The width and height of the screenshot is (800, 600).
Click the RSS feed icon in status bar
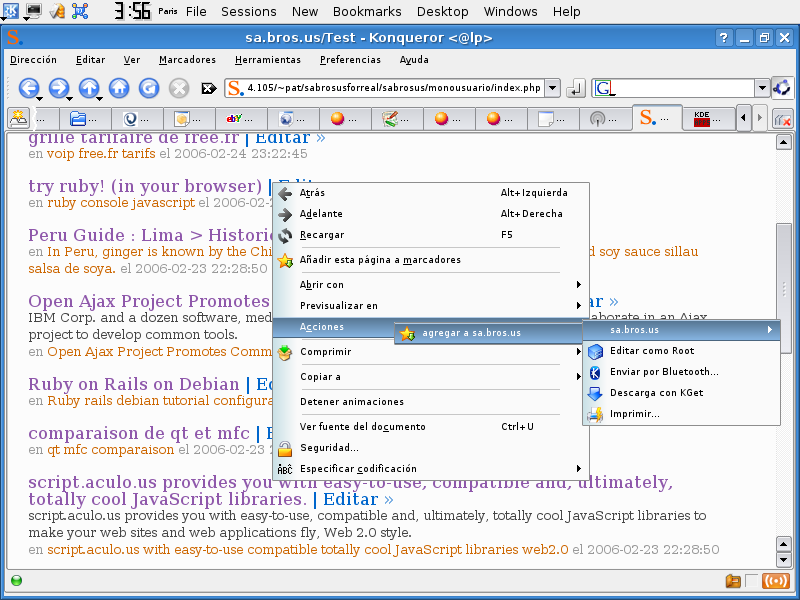tap(775, 581)
